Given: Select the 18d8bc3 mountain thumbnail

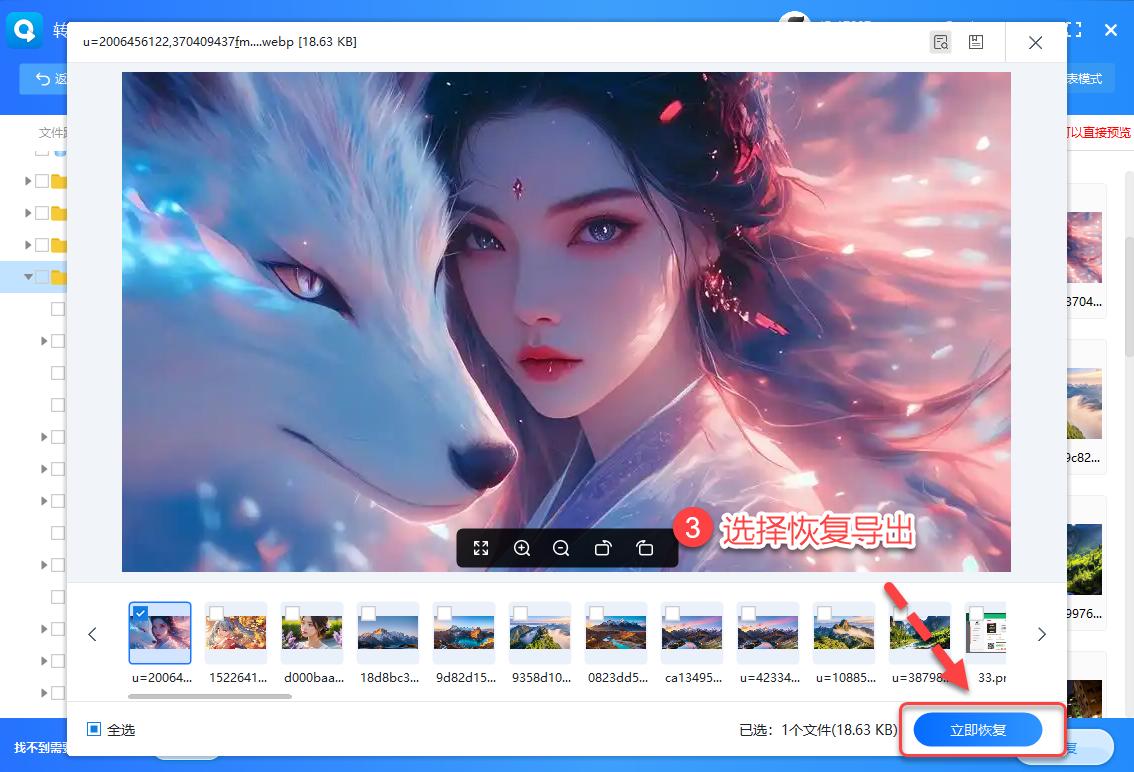Looking at the screenshot, I should (388, 634).
